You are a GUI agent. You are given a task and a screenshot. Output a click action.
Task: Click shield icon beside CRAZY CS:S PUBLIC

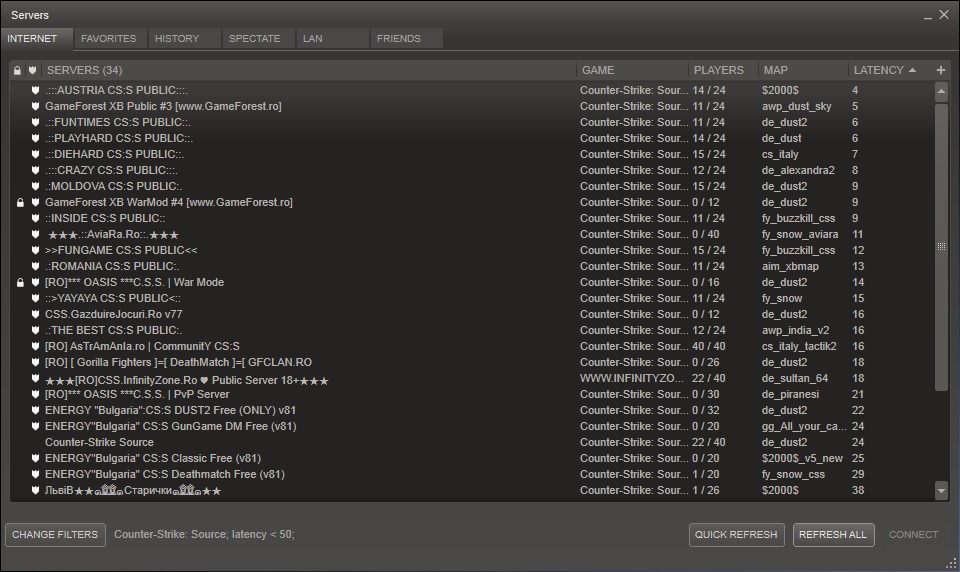(x=36, y=170)
